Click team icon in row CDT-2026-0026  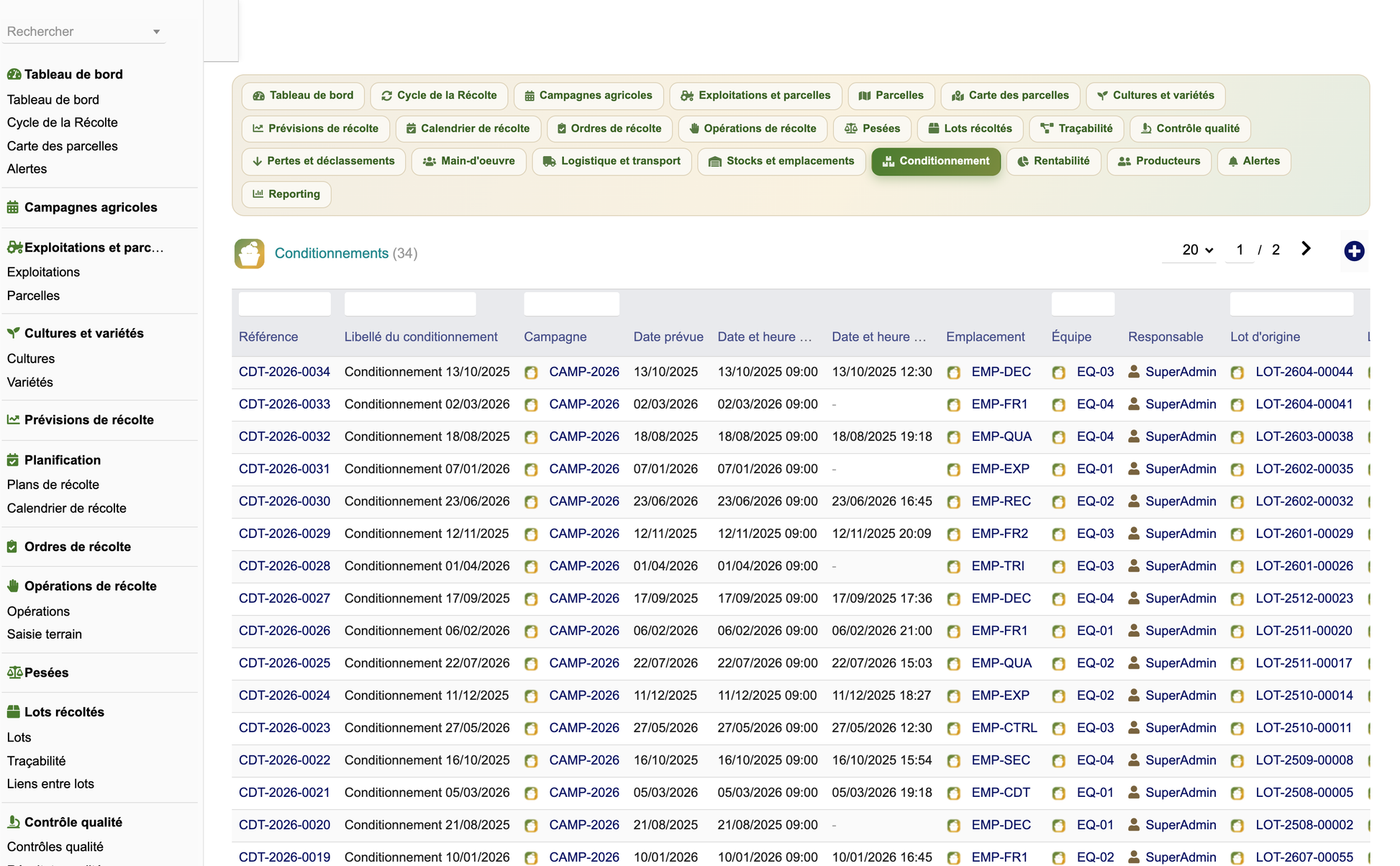pyautogui.click(x=1058, y=632)
